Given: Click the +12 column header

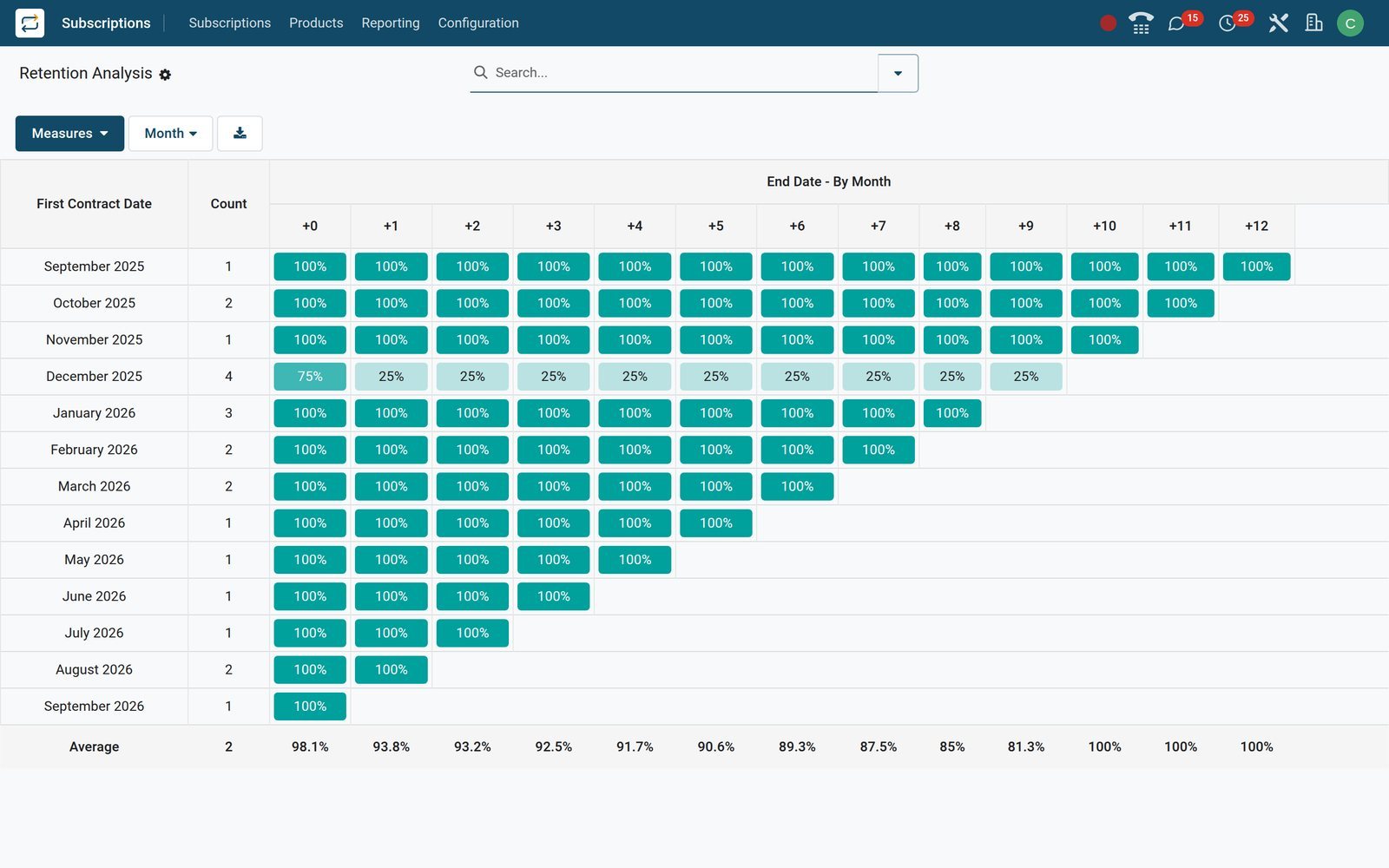Looking at the screenshot, I should (x=1256, y=226).
